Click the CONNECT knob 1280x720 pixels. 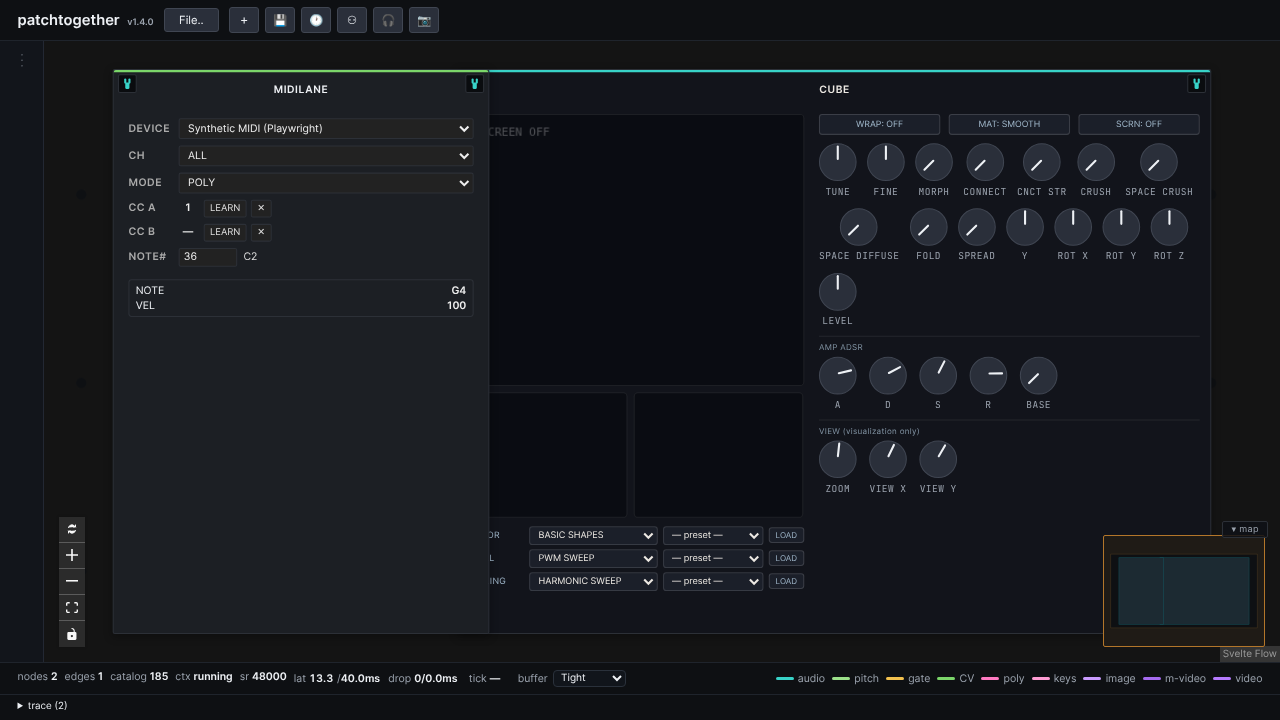click(x=985, y=162)
